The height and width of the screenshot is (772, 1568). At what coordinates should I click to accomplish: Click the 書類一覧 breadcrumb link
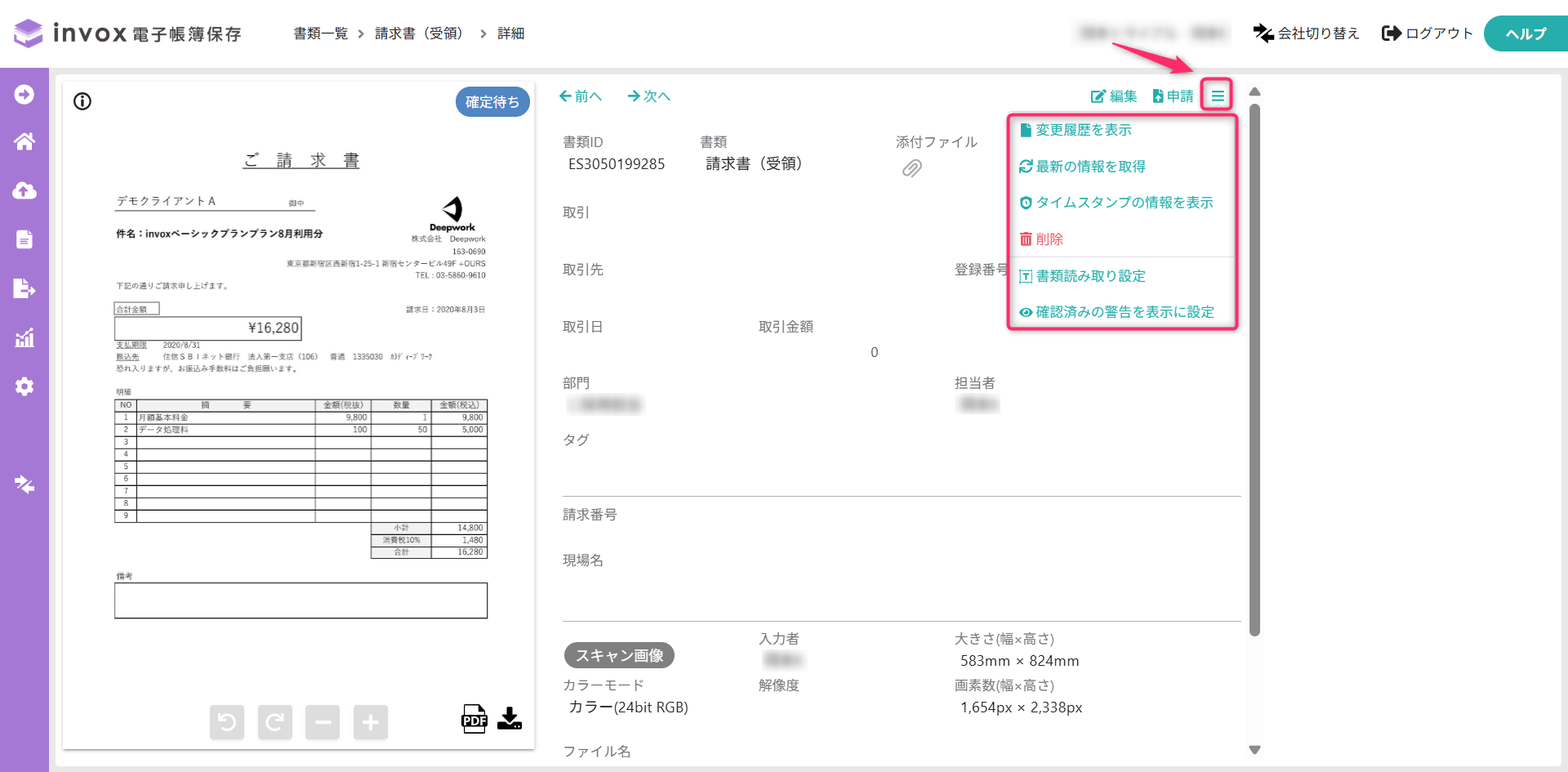pos(320,33)
